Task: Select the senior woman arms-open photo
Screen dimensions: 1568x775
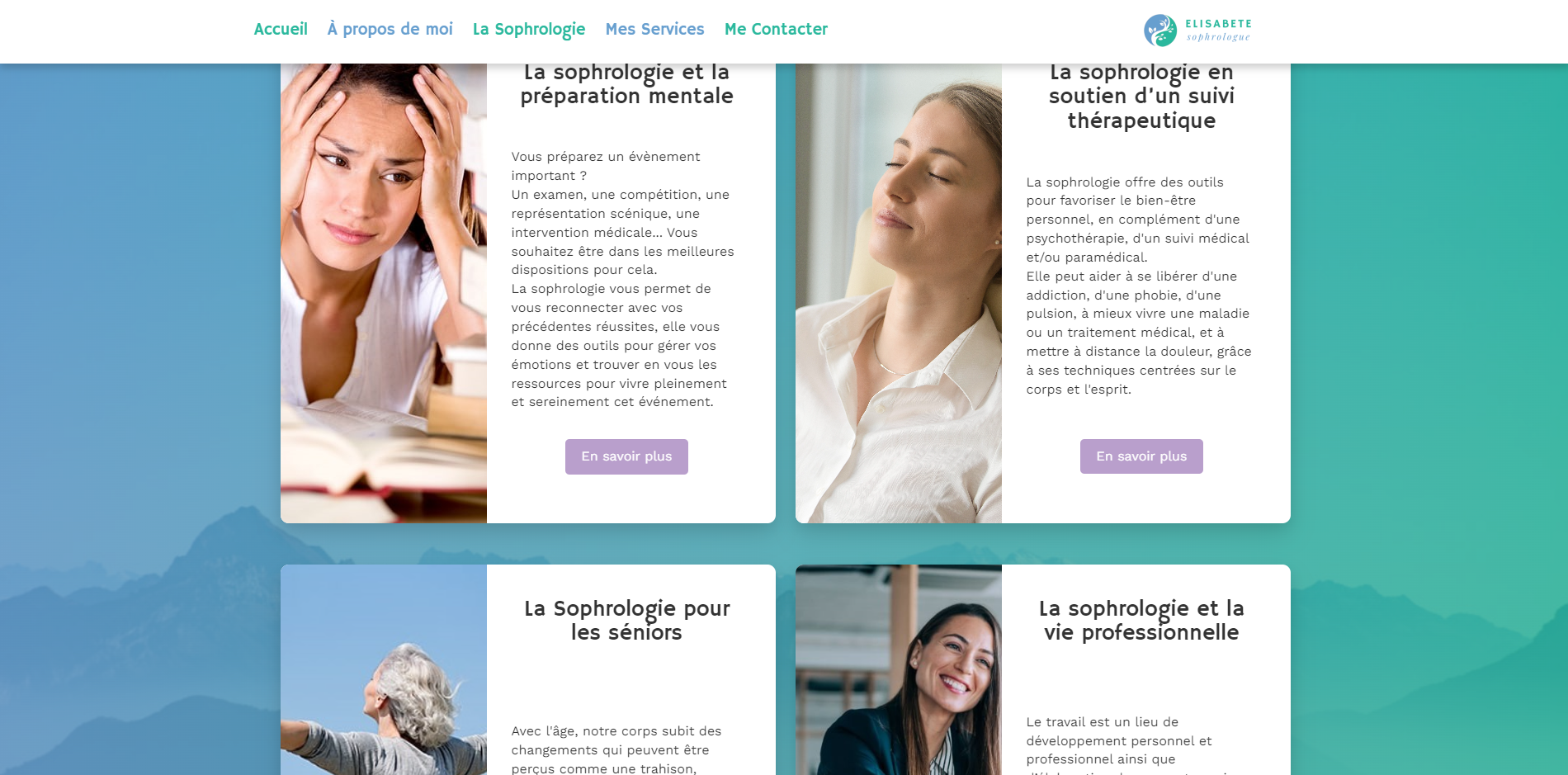Action: [384, 669]
